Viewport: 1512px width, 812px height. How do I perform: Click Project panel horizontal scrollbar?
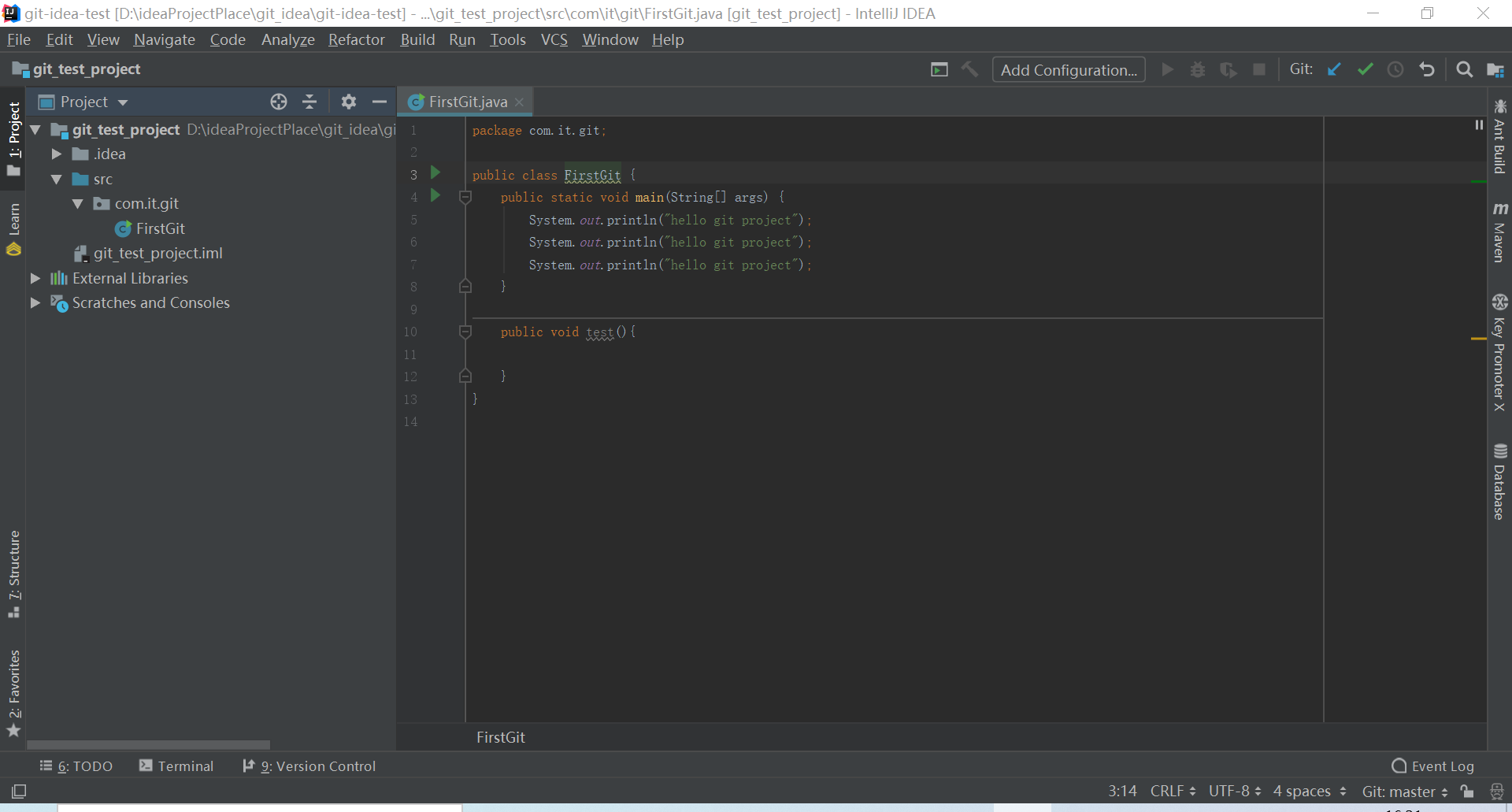148,744
